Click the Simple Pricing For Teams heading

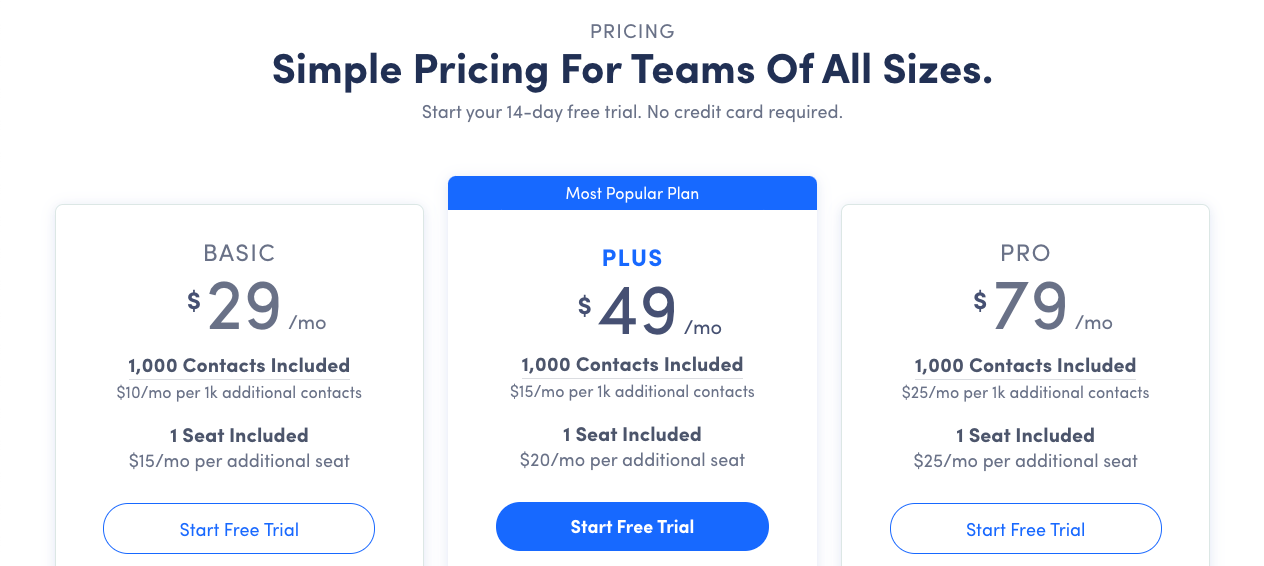pos(632,70)
